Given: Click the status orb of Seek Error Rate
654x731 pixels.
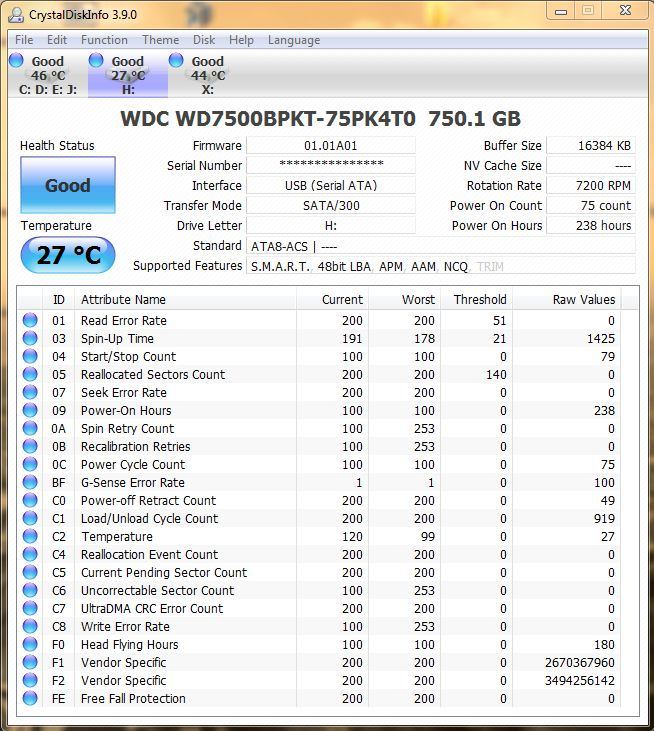Looking at the screenshot, I should point(30,392).
